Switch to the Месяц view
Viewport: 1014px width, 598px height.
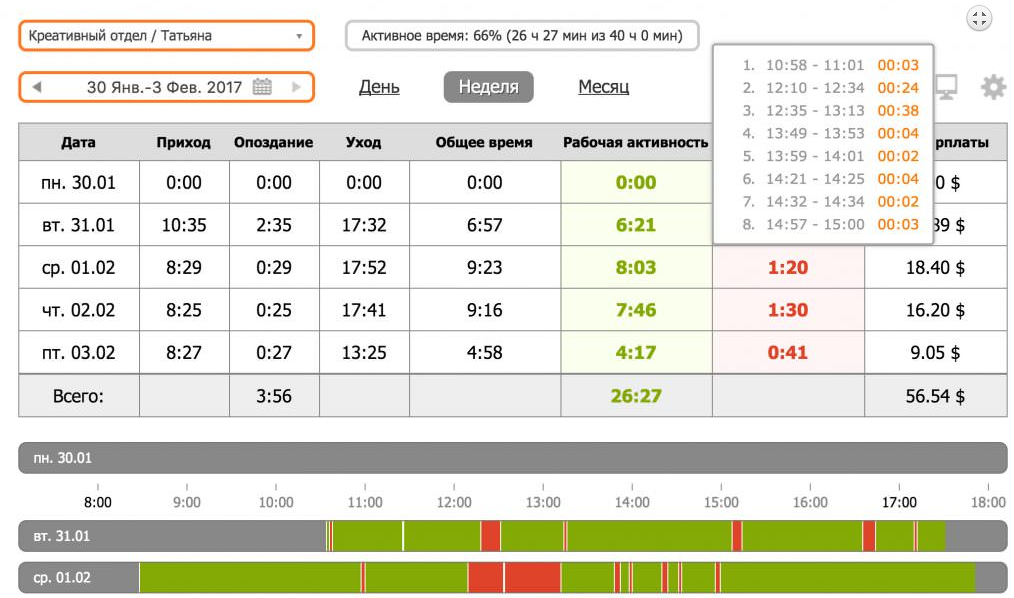point(603,87)
